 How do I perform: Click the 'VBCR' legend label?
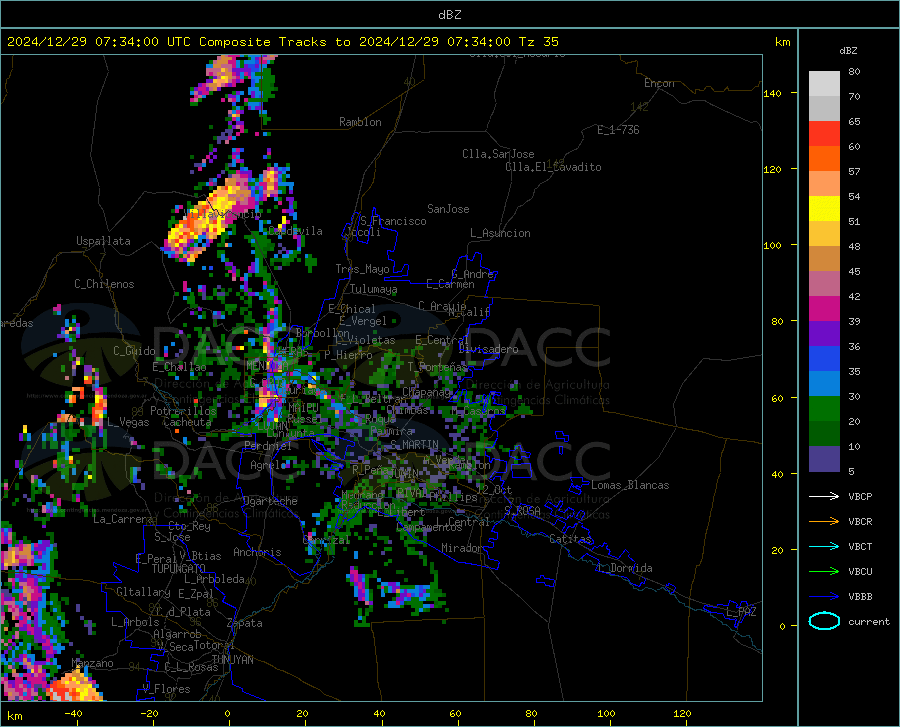tap(860, 521)
